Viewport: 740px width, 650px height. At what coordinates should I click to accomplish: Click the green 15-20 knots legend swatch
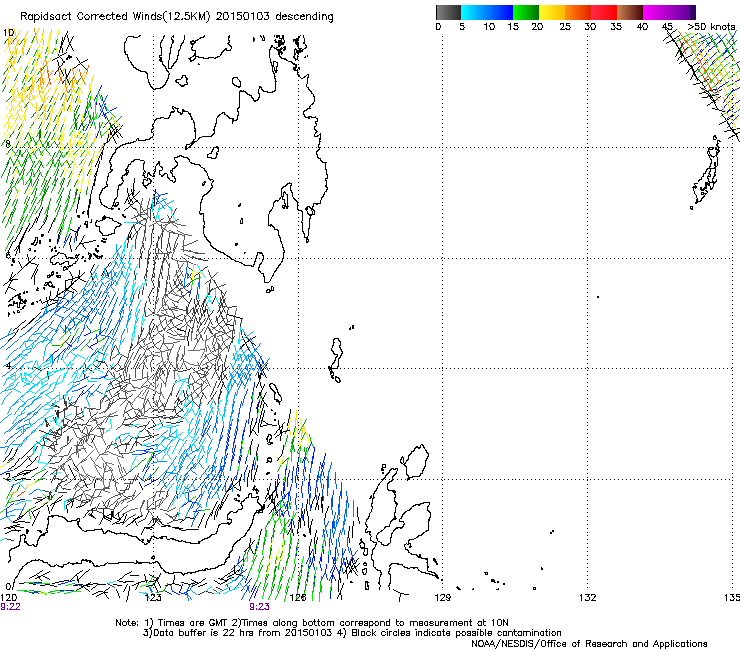(526, 12)
